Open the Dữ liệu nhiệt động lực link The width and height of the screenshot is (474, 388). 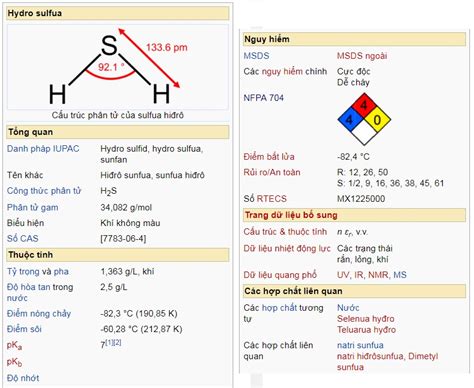(x=287, y=248)
